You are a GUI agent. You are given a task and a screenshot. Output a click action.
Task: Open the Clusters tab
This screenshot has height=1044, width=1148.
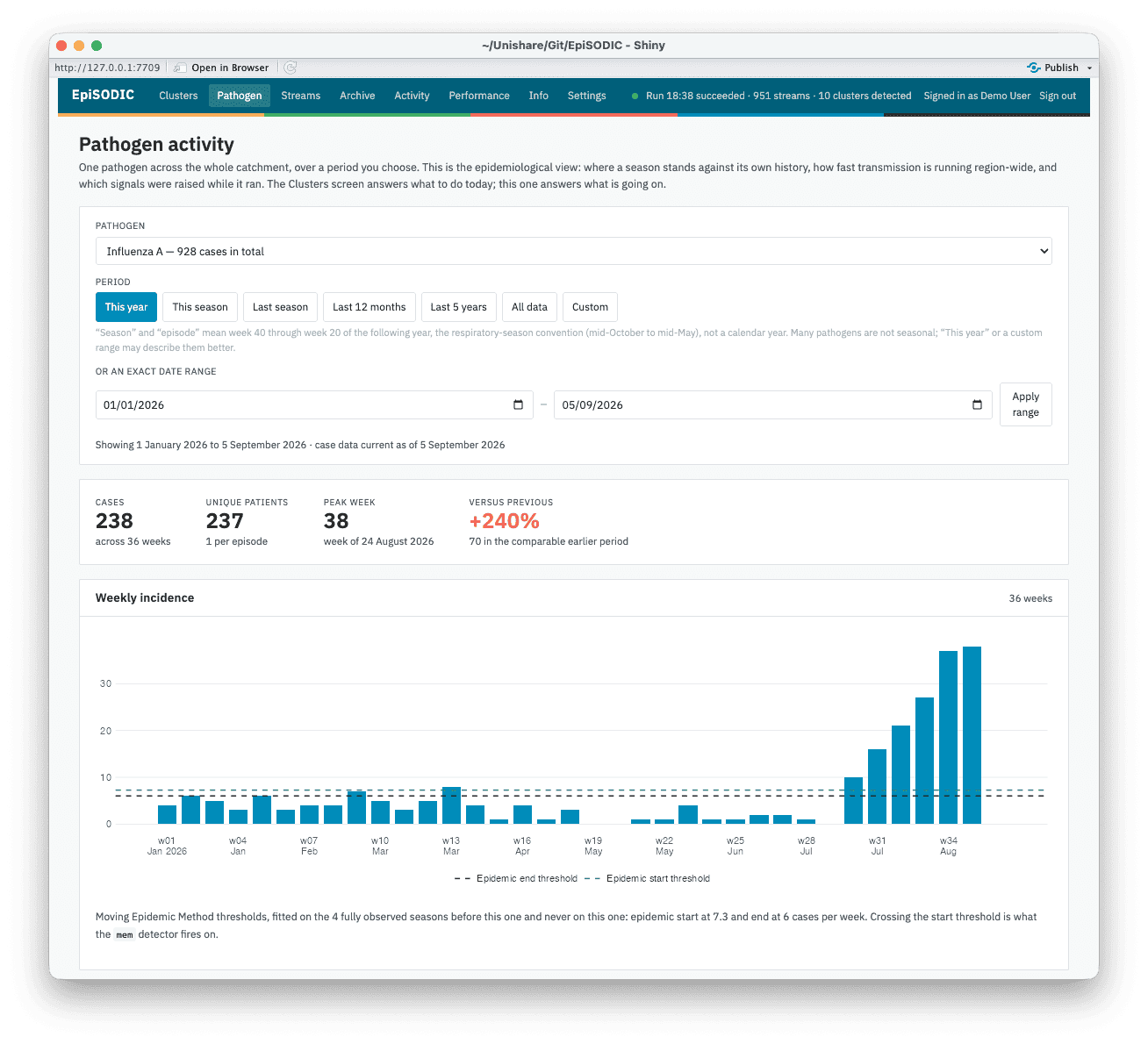tap(178, 96)
